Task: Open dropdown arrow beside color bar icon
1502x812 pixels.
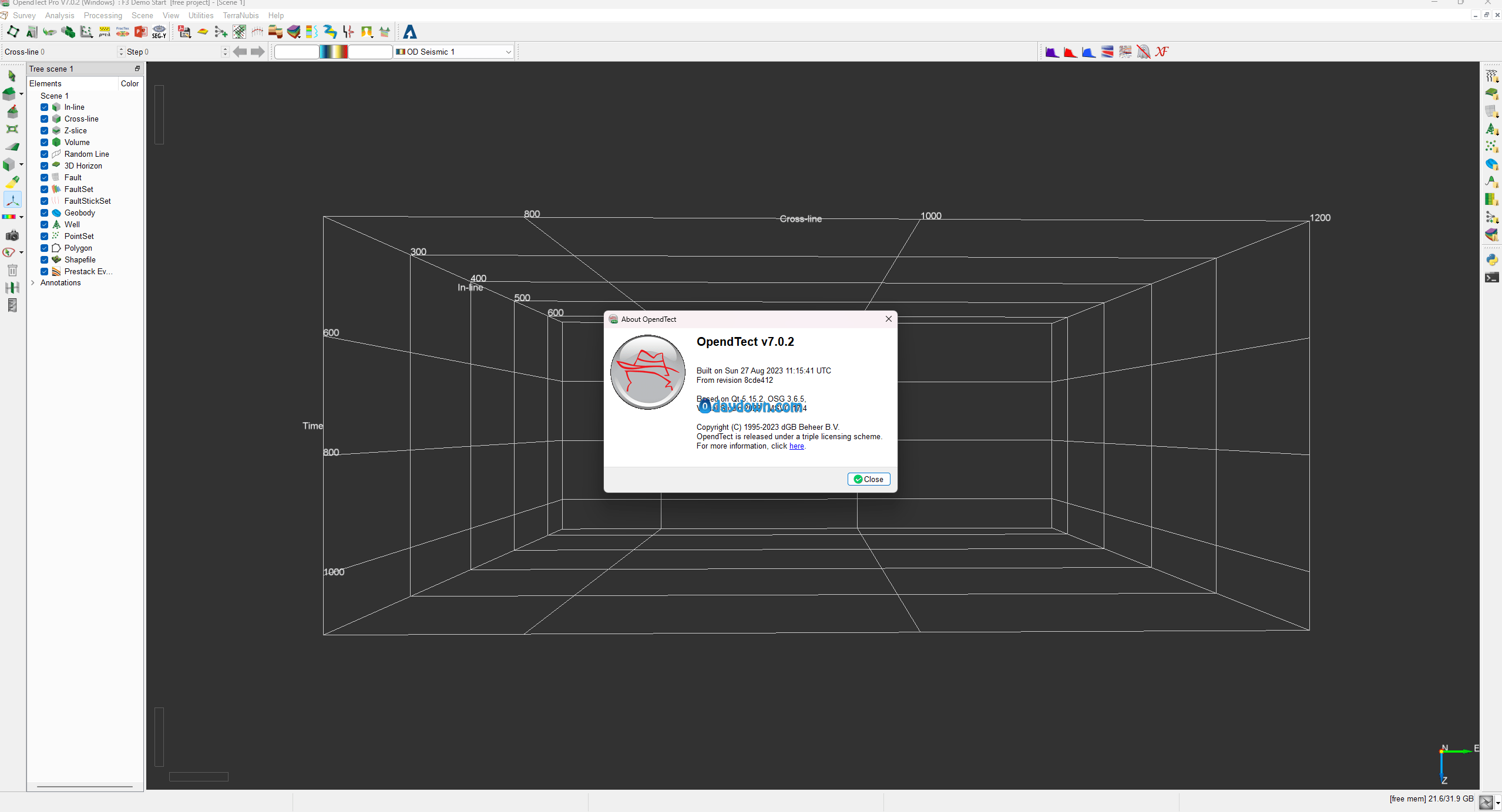Action: (x=21, y=217)
